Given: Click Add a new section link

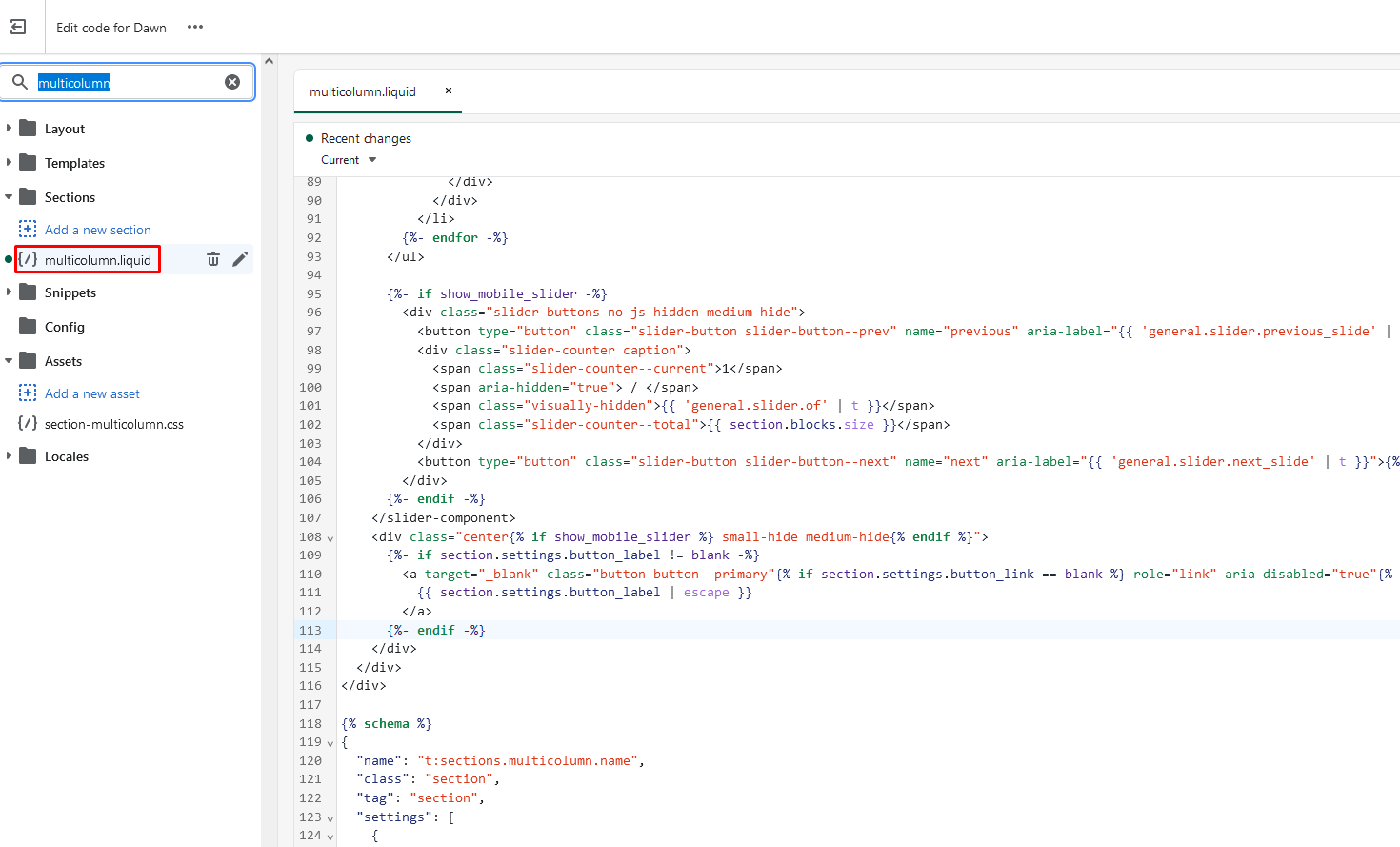Looking at the screenshot, I should (98, 230).
